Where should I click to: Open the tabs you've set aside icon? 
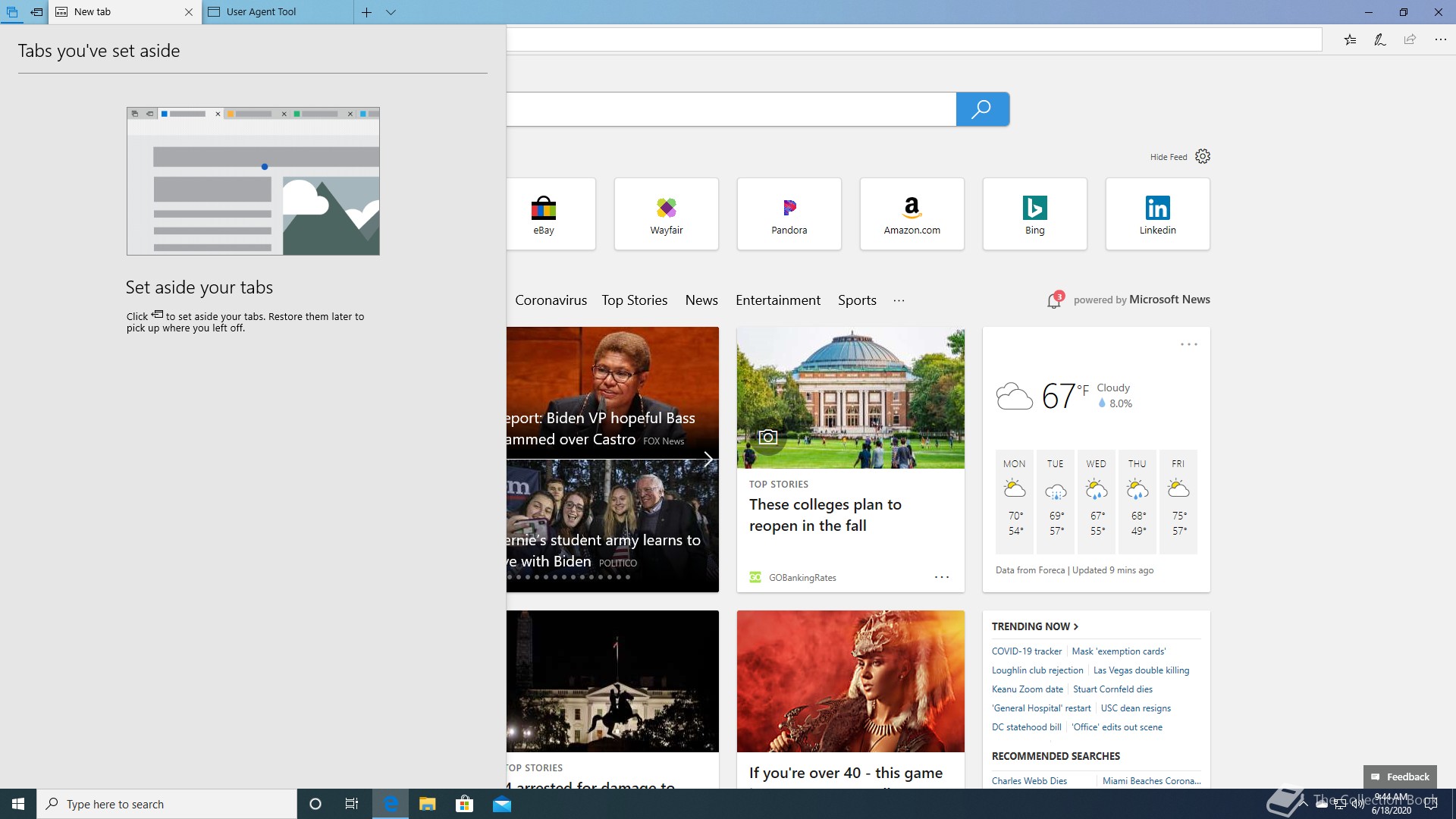tap(12, 12)
